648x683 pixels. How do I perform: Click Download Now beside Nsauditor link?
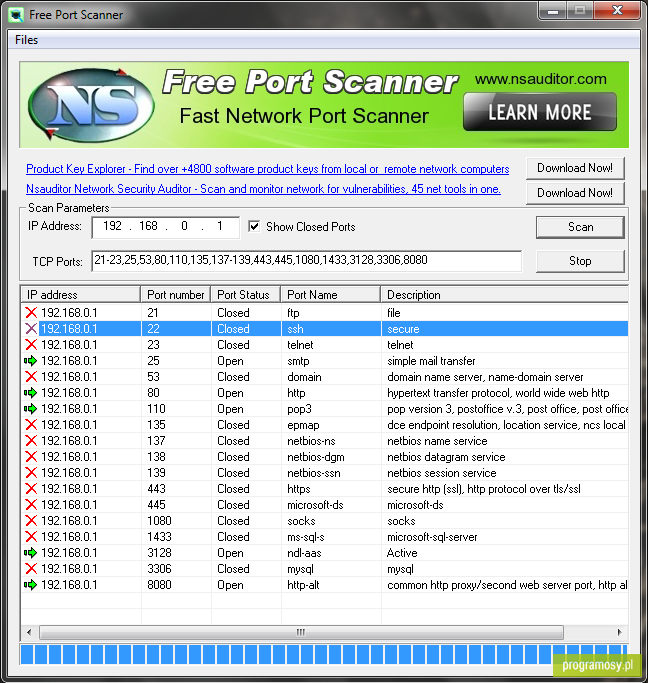coord(575,193)
